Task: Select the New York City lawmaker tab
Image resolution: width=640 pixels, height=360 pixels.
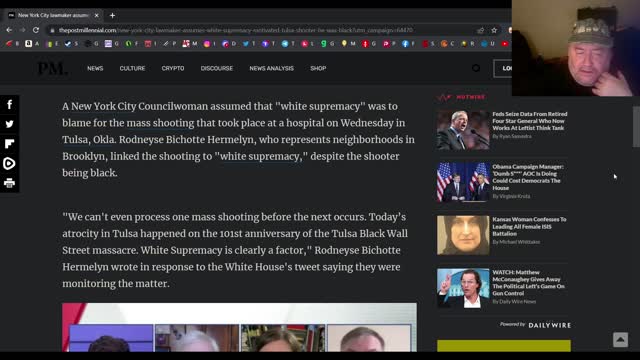Action: click(52, 16)
